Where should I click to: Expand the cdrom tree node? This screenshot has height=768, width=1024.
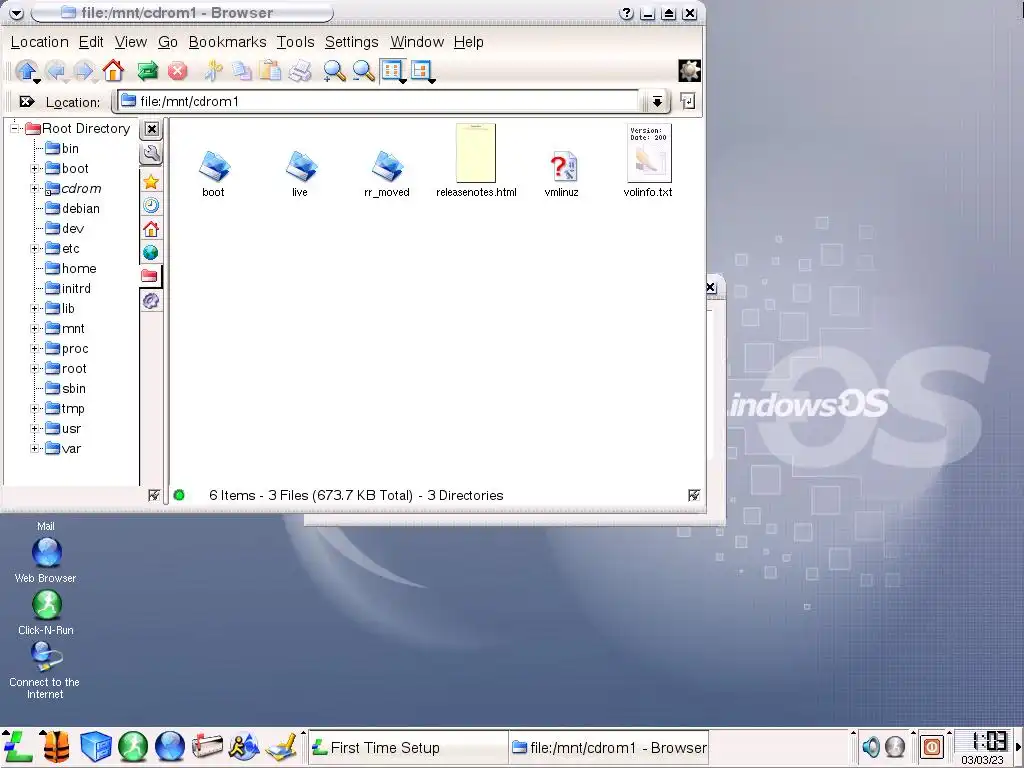(35, 189)
